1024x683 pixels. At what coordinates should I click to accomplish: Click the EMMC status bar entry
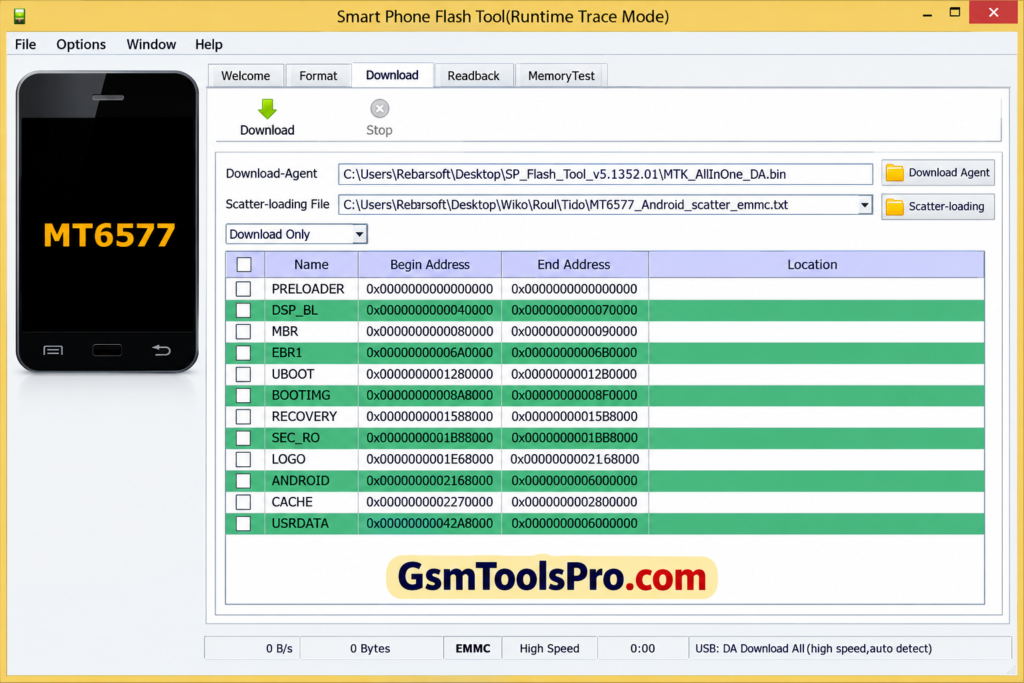pyautogui.click(x=473, y=648)
